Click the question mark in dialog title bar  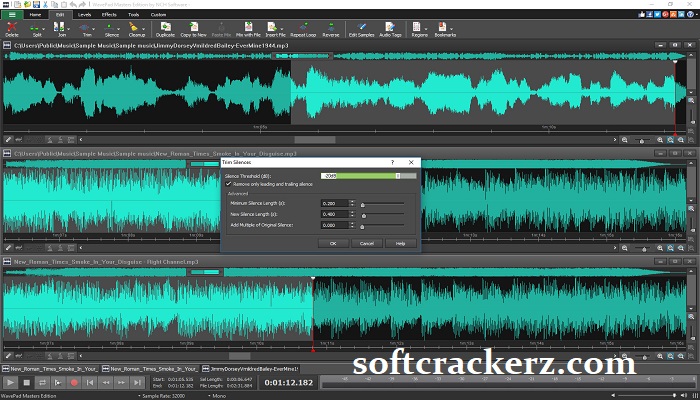392,162
